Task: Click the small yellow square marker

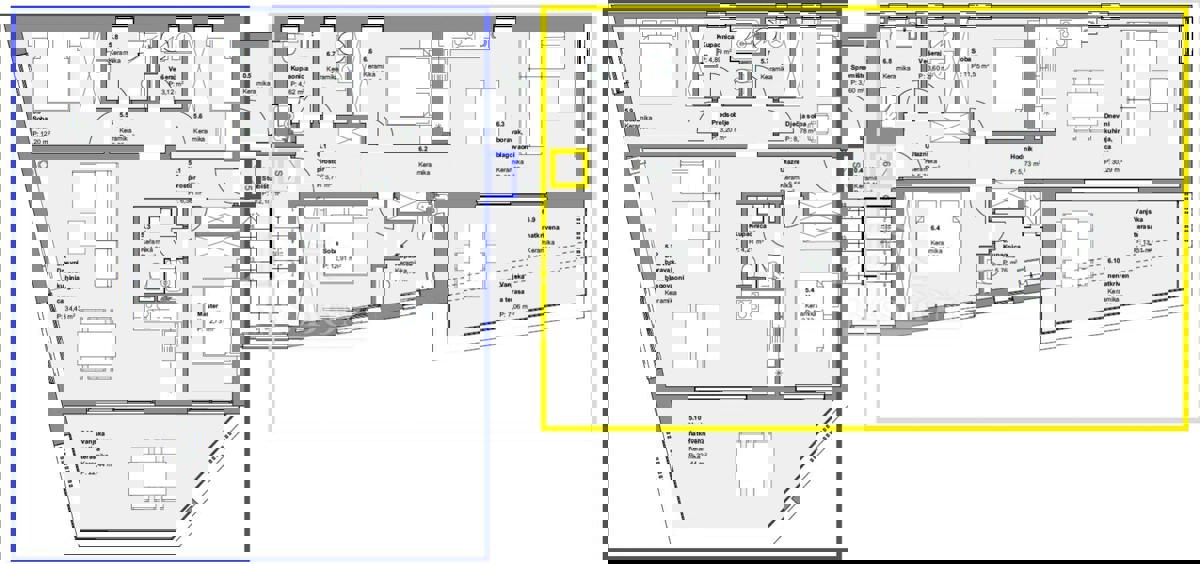Action: tap(569, 168)
